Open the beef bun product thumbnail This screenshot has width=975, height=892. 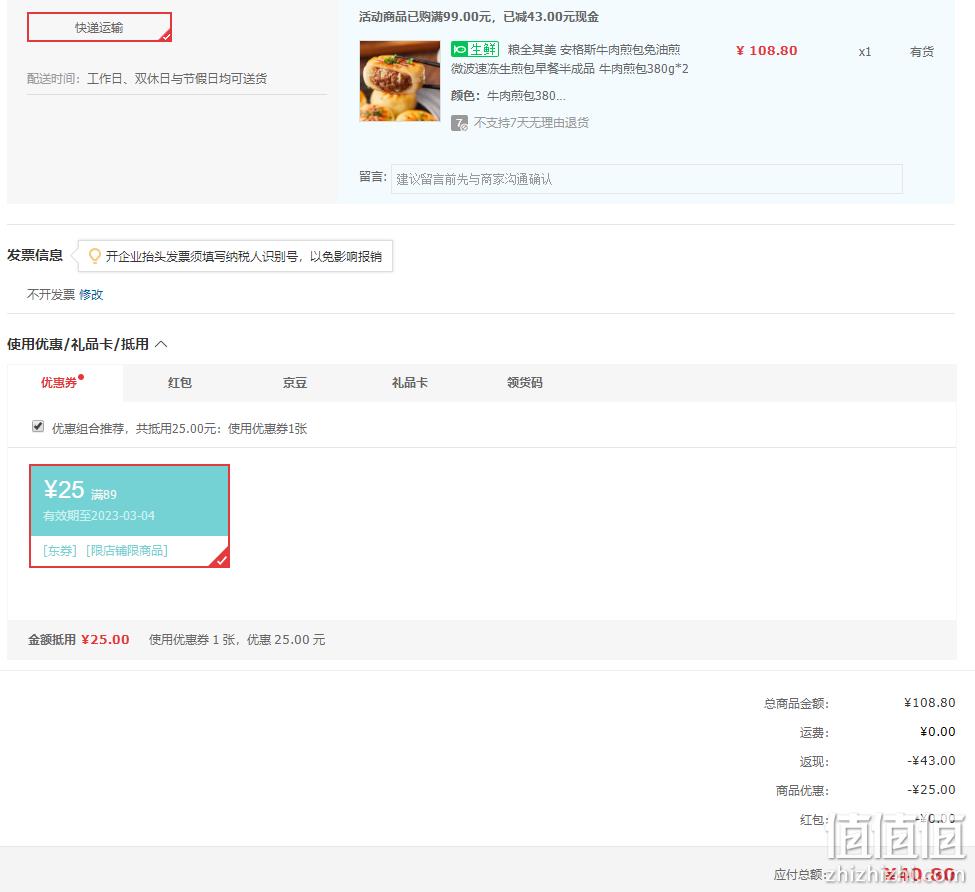click(x=400, y=81)
